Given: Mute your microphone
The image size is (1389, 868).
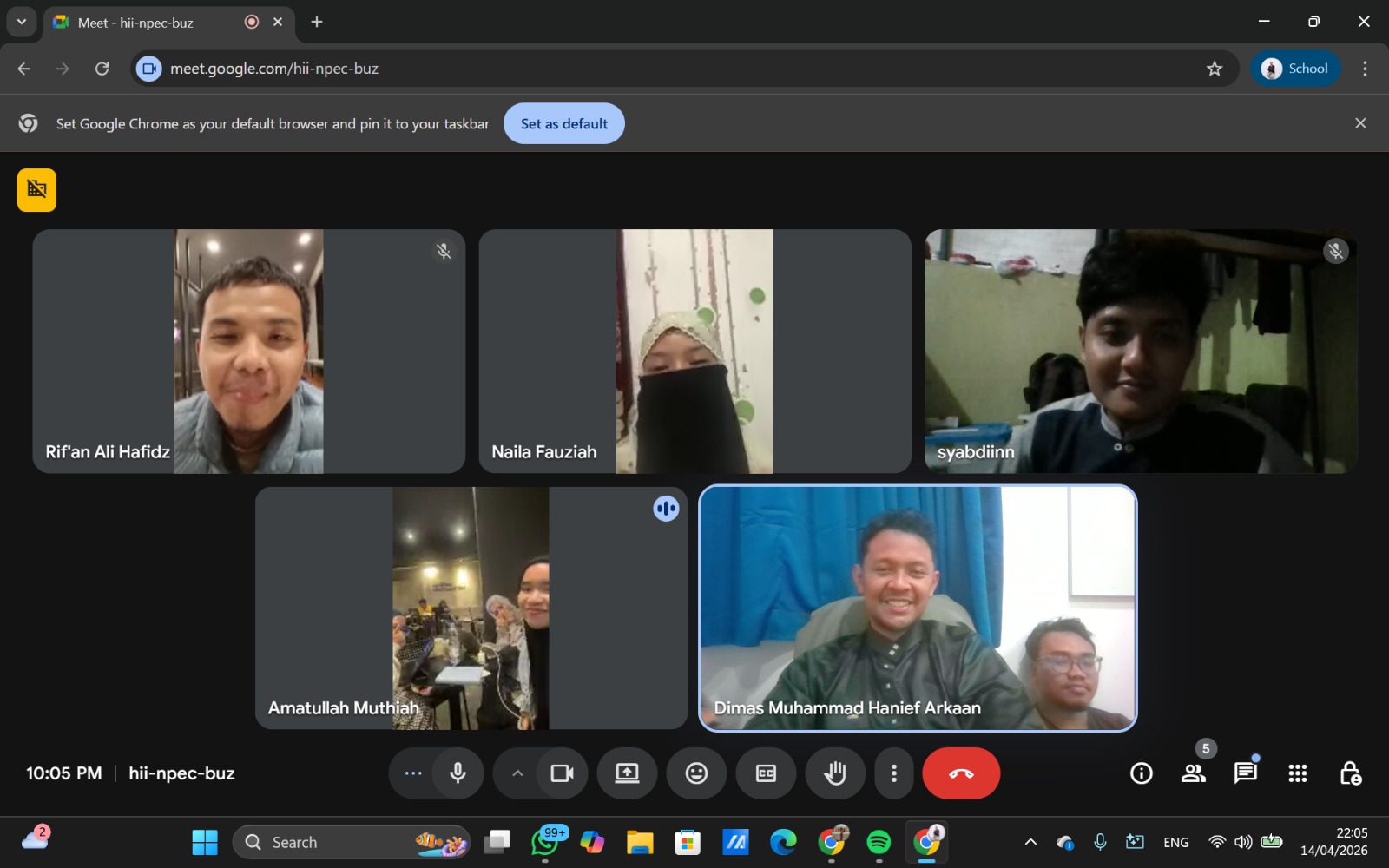Looking at the screenshot, I should pyautogui.click(x=458, y=773).
